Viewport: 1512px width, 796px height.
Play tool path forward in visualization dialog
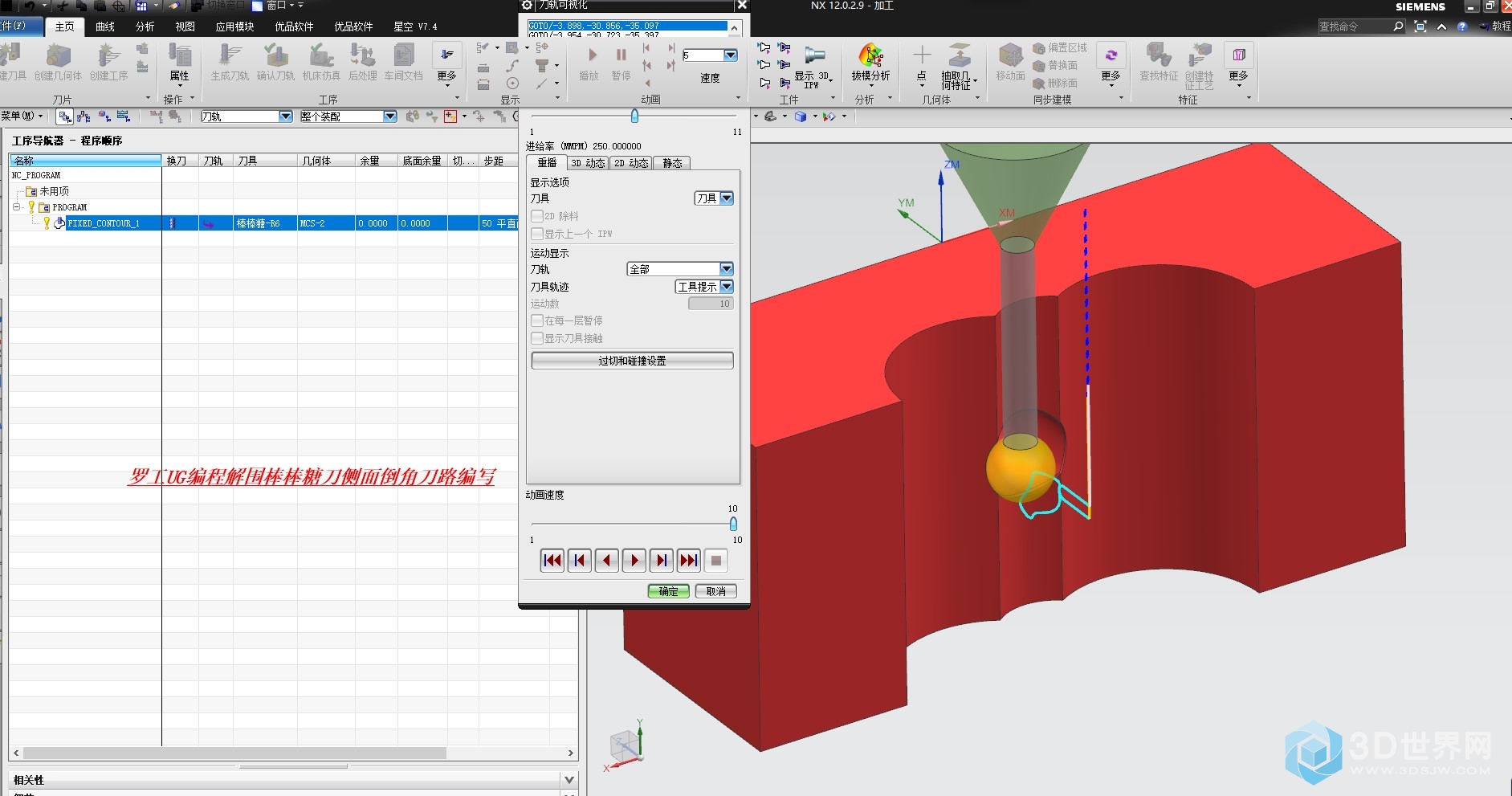pos(634,561)
